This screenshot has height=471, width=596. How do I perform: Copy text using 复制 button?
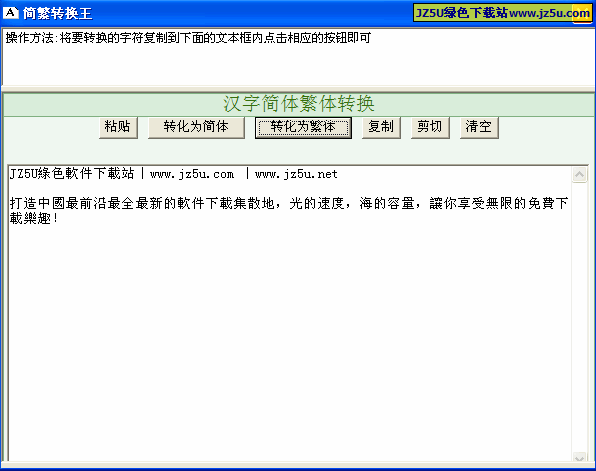coord(381,127)
